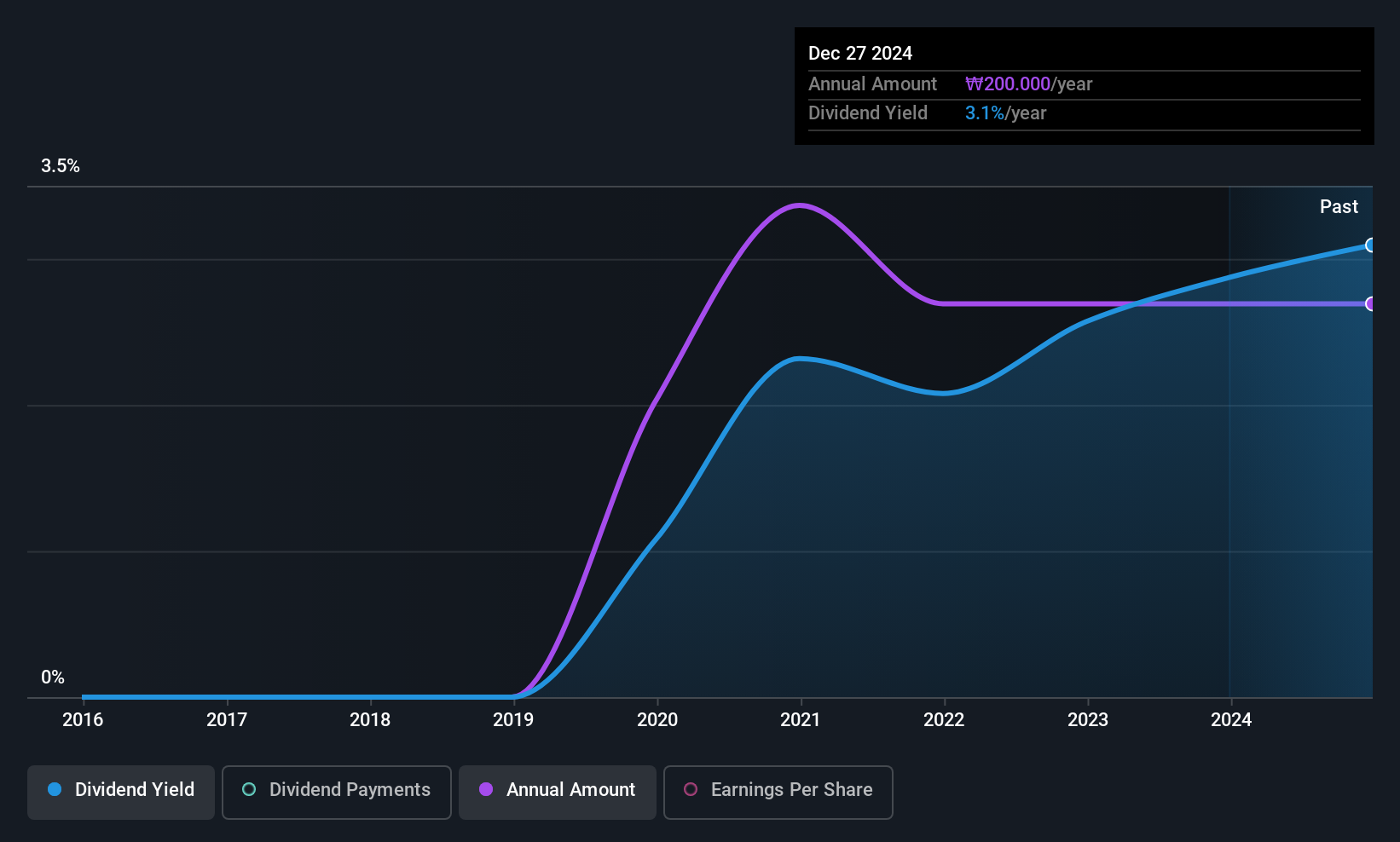Click the ₩200.000/year annual amount value
1400x842 pixels.
[1028, 84]
